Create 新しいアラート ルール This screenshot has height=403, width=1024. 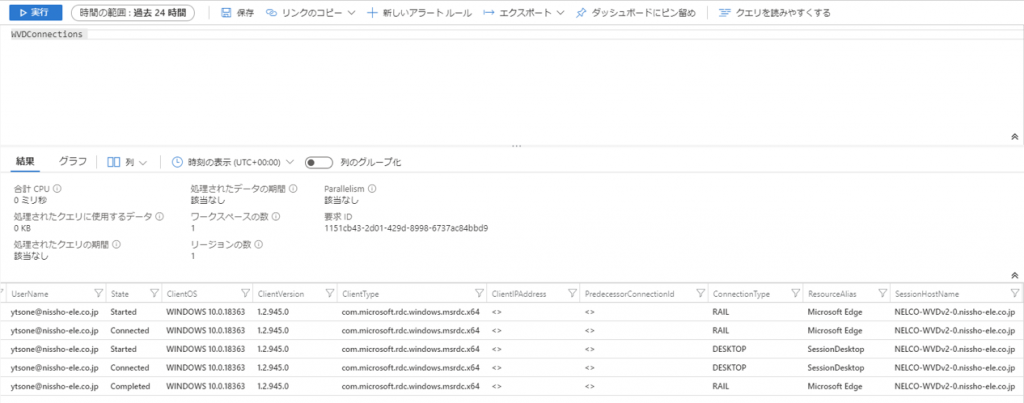(419, 12)
